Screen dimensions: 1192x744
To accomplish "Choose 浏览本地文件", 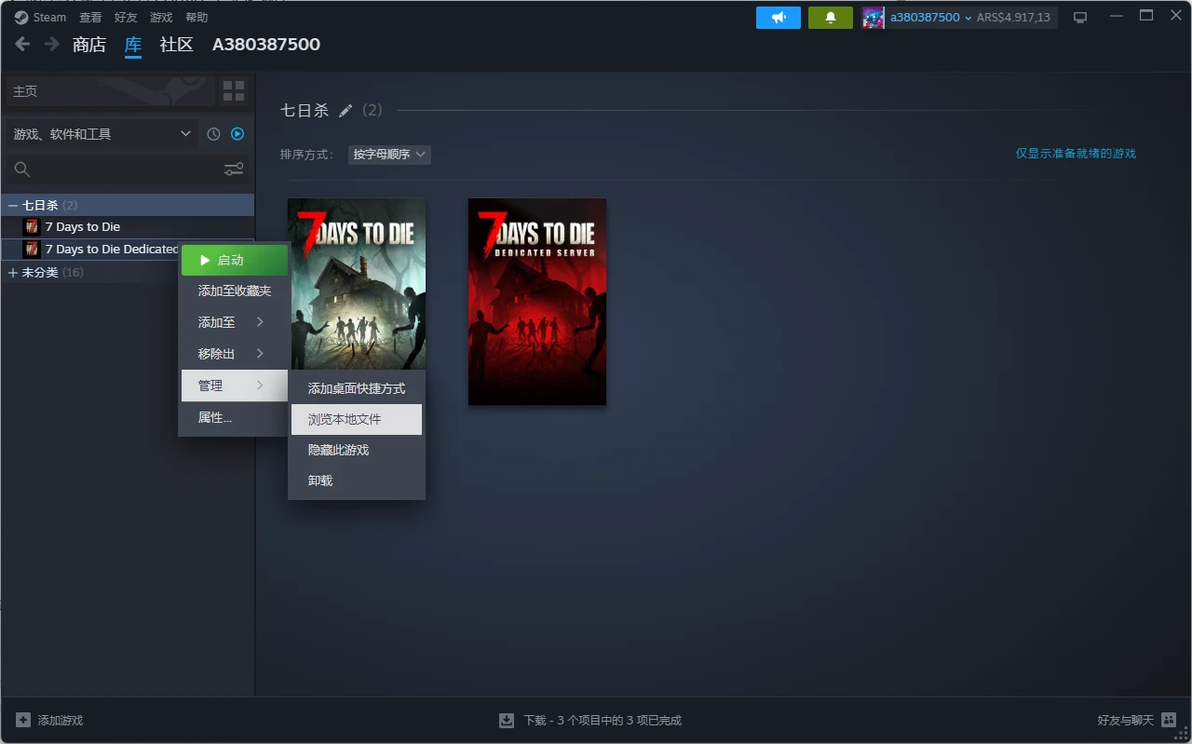I will pos(357,419).
